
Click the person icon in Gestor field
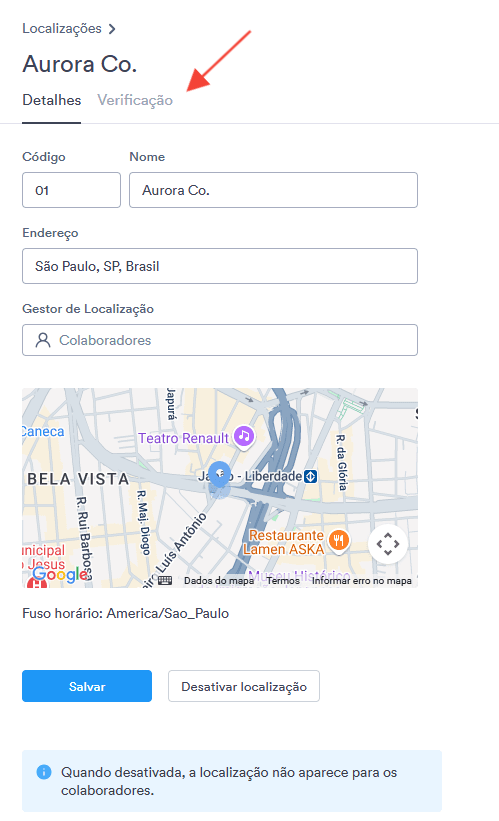(43, 340)
